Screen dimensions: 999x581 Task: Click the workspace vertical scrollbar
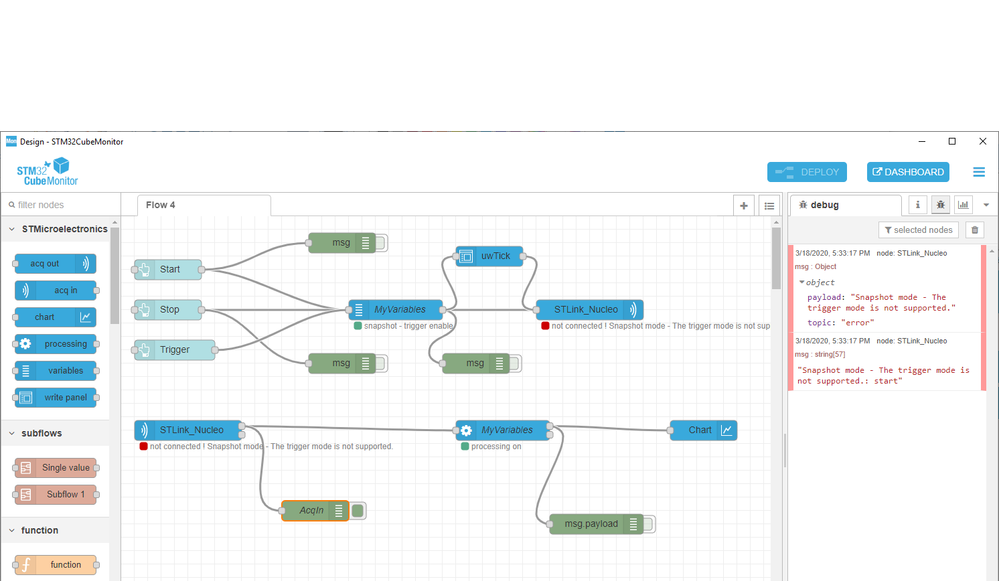point(776,258)
